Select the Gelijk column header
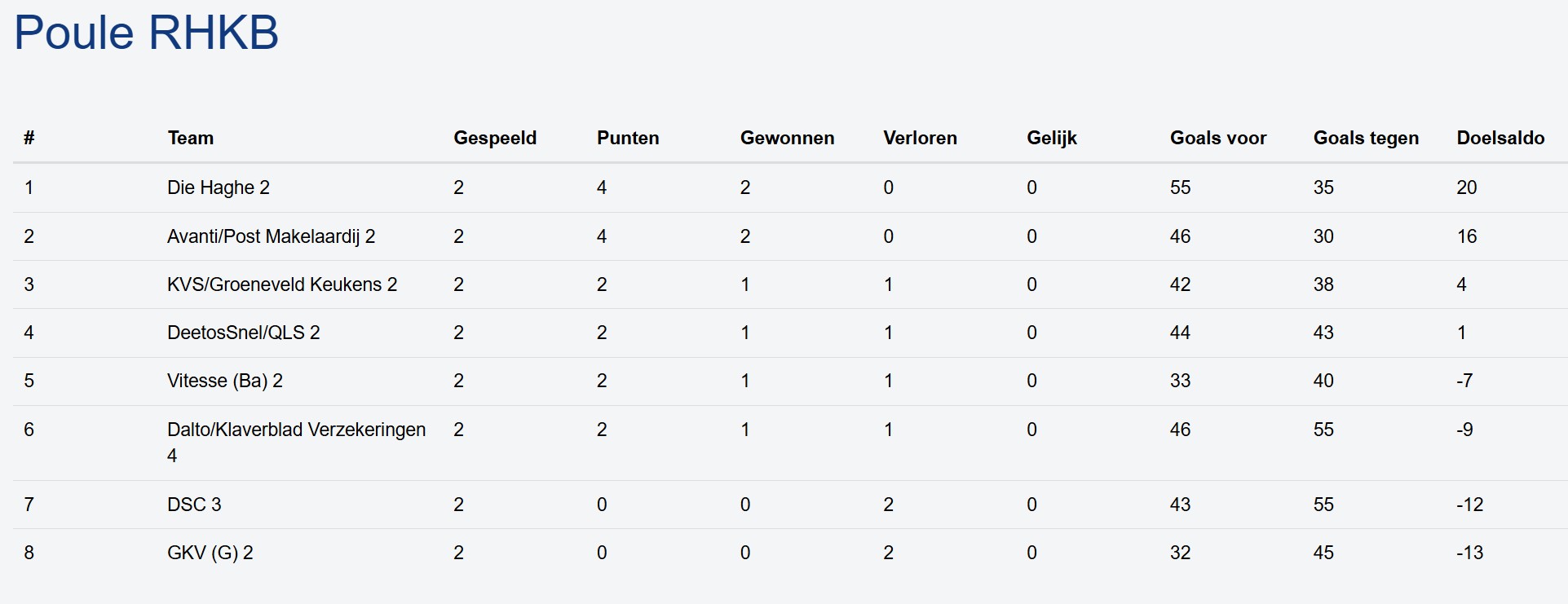The height and width of the screenshot is (604, 1568). pyautogui.click(x=1052, y=138)
